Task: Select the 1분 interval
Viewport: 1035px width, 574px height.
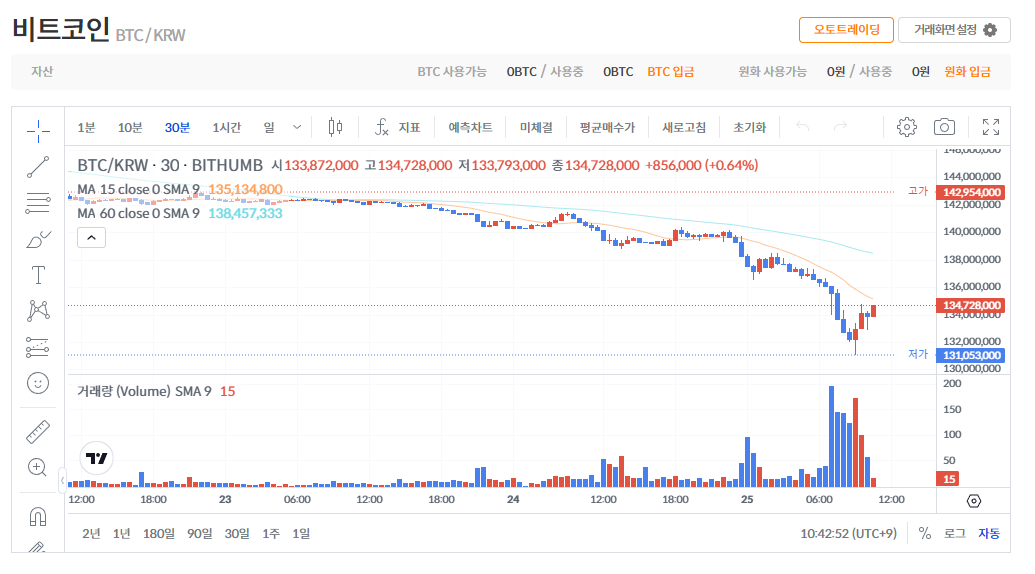Action: pyautogui.click(x=86, y=127)
